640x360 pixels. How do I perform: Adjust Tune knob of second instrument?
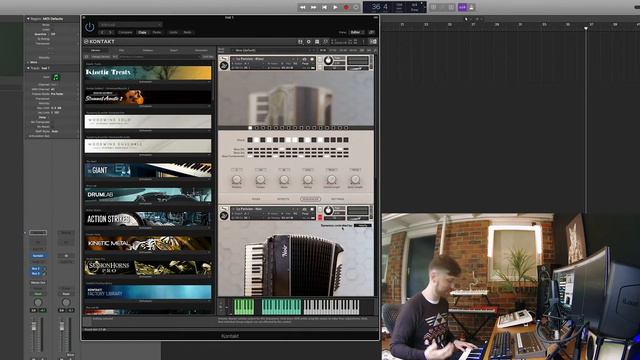coord(328,211)
